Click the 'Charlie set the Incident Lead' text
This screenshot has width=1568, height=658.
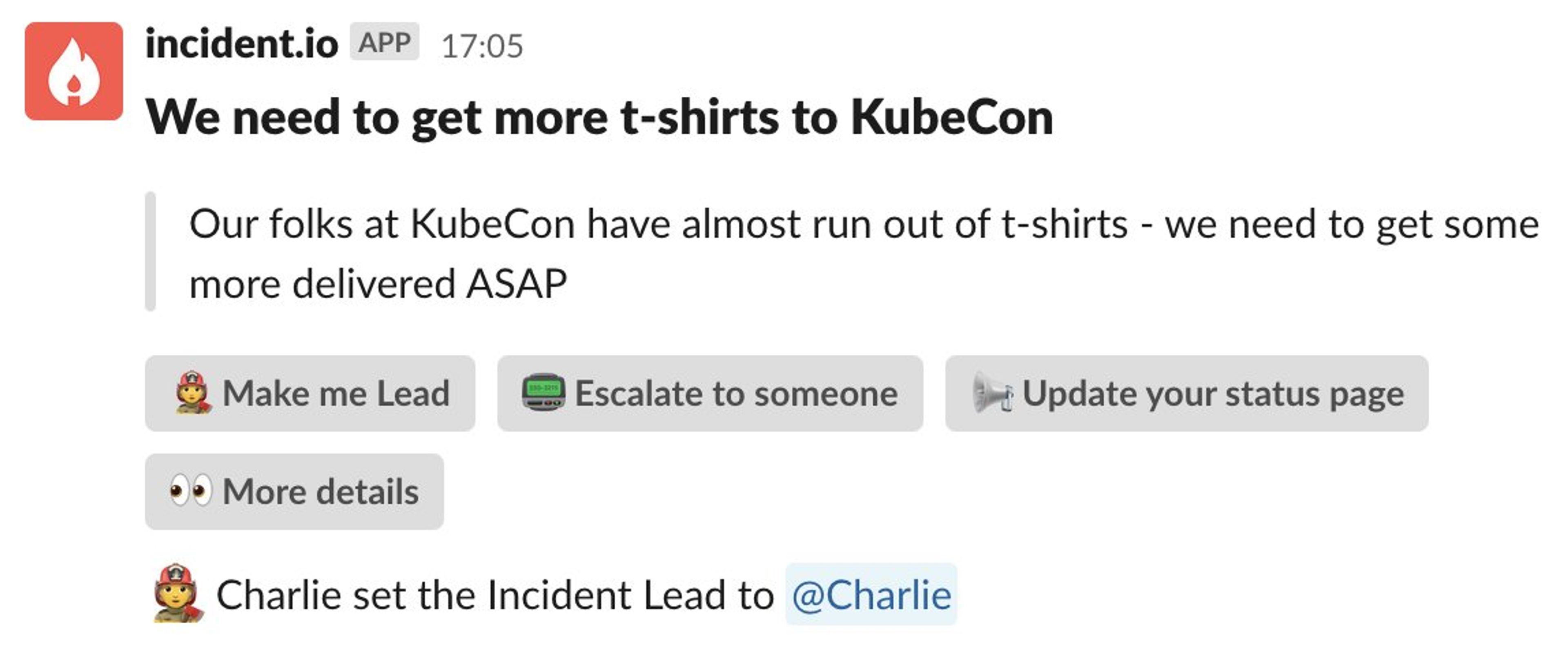(x=495, y=595)
